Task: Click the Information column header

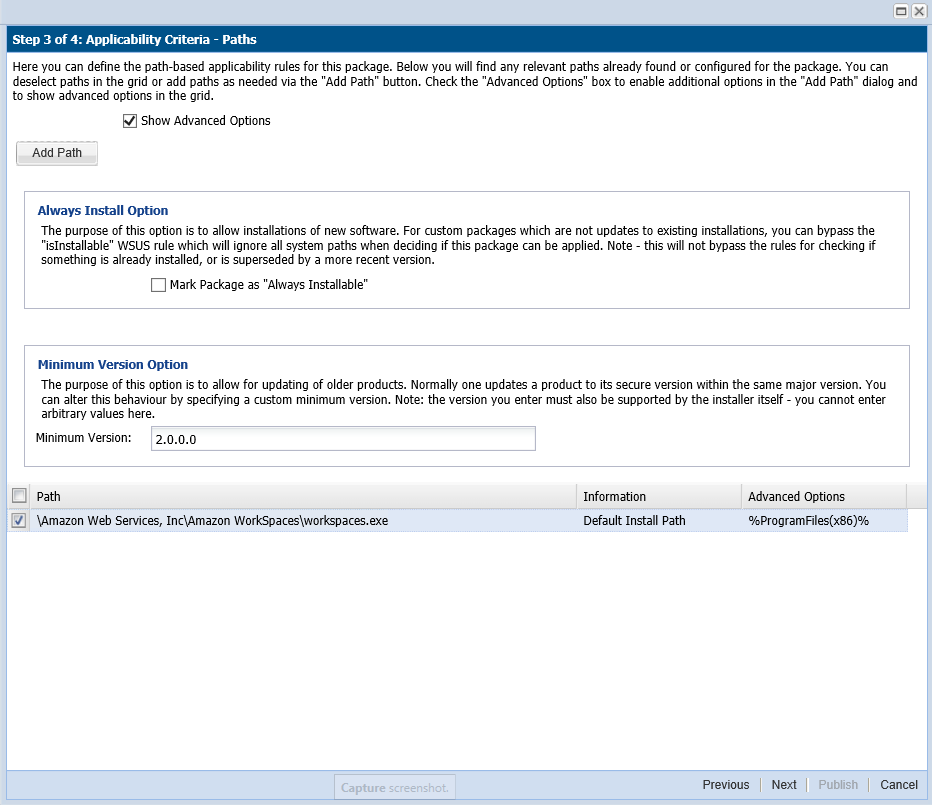Action: 658,496
